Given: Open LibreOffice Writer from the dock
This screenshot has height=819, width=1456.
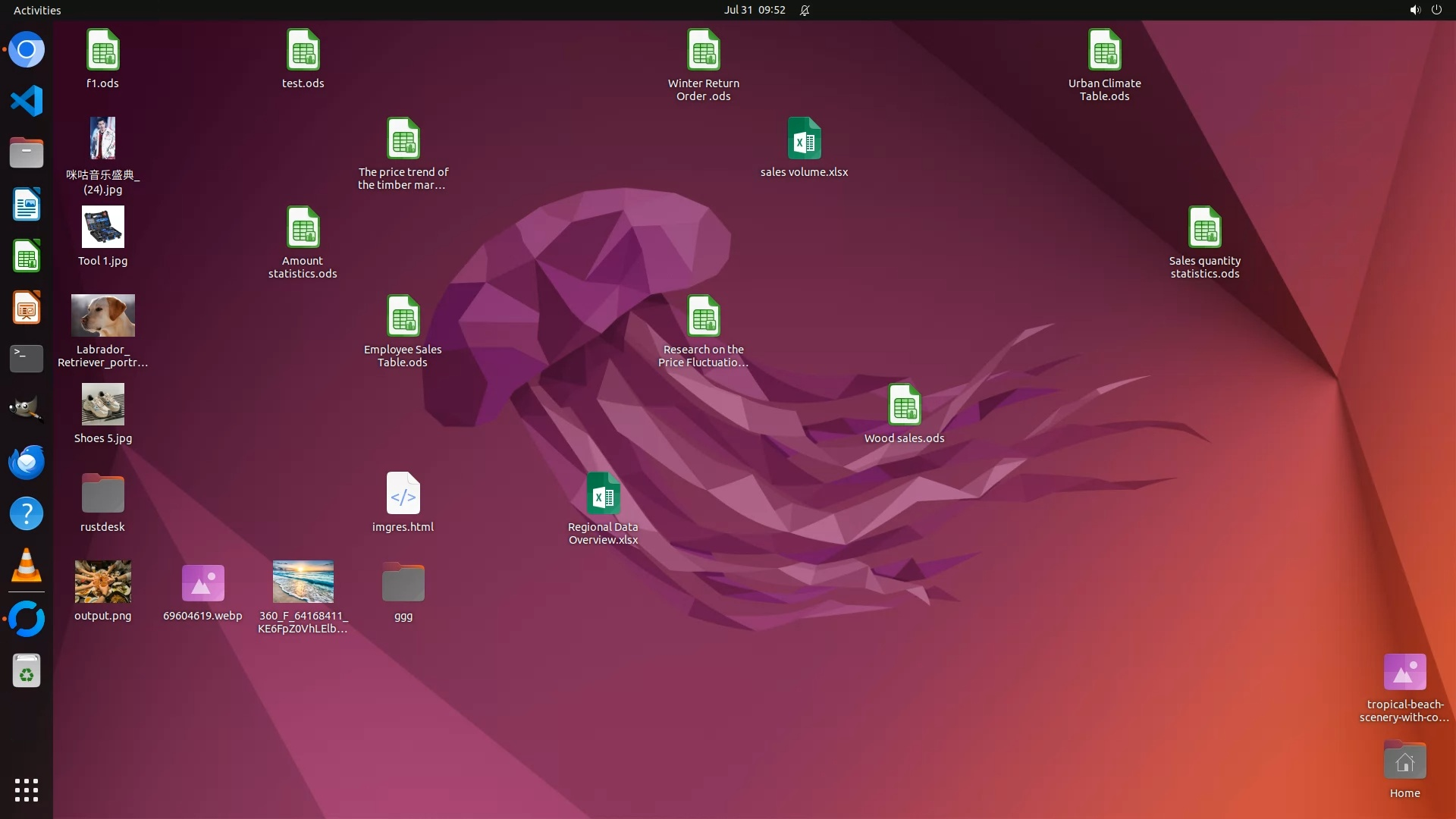Looking at the screenshot, I should tap(27, 205).
